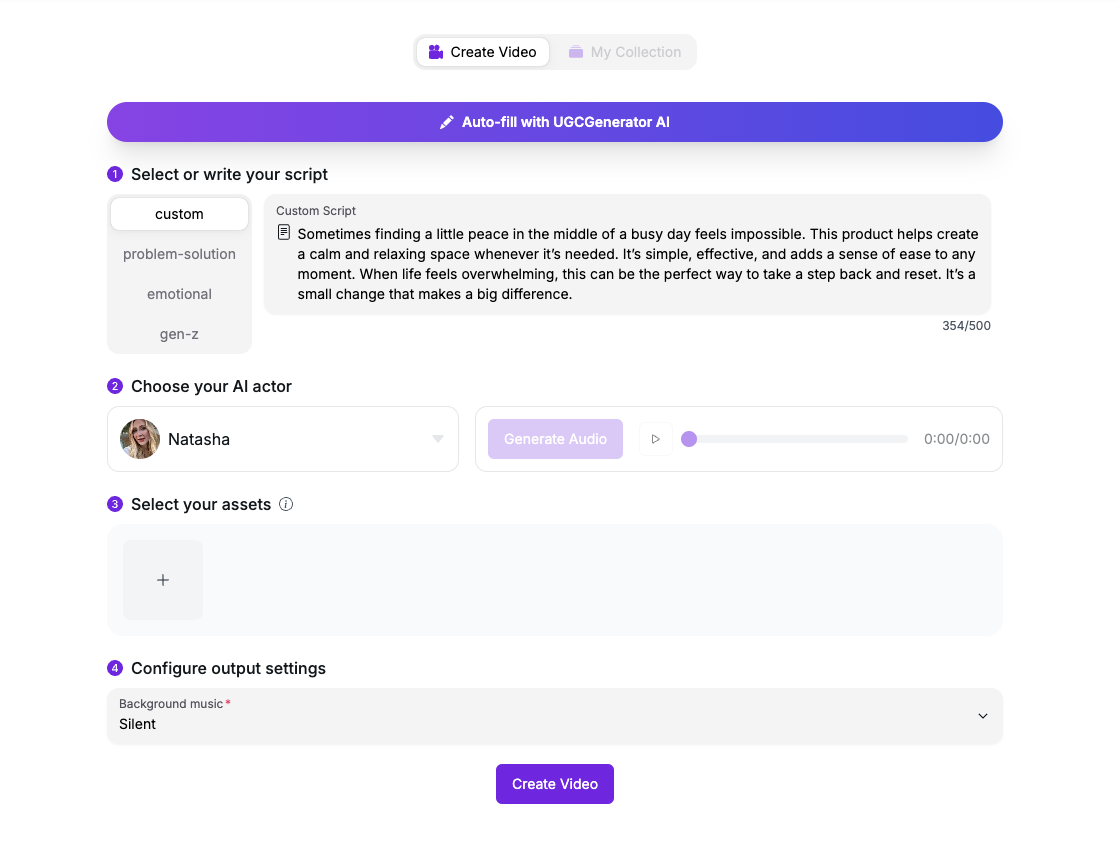
Task: Switch to the My Collection tab
Action: 625,52
